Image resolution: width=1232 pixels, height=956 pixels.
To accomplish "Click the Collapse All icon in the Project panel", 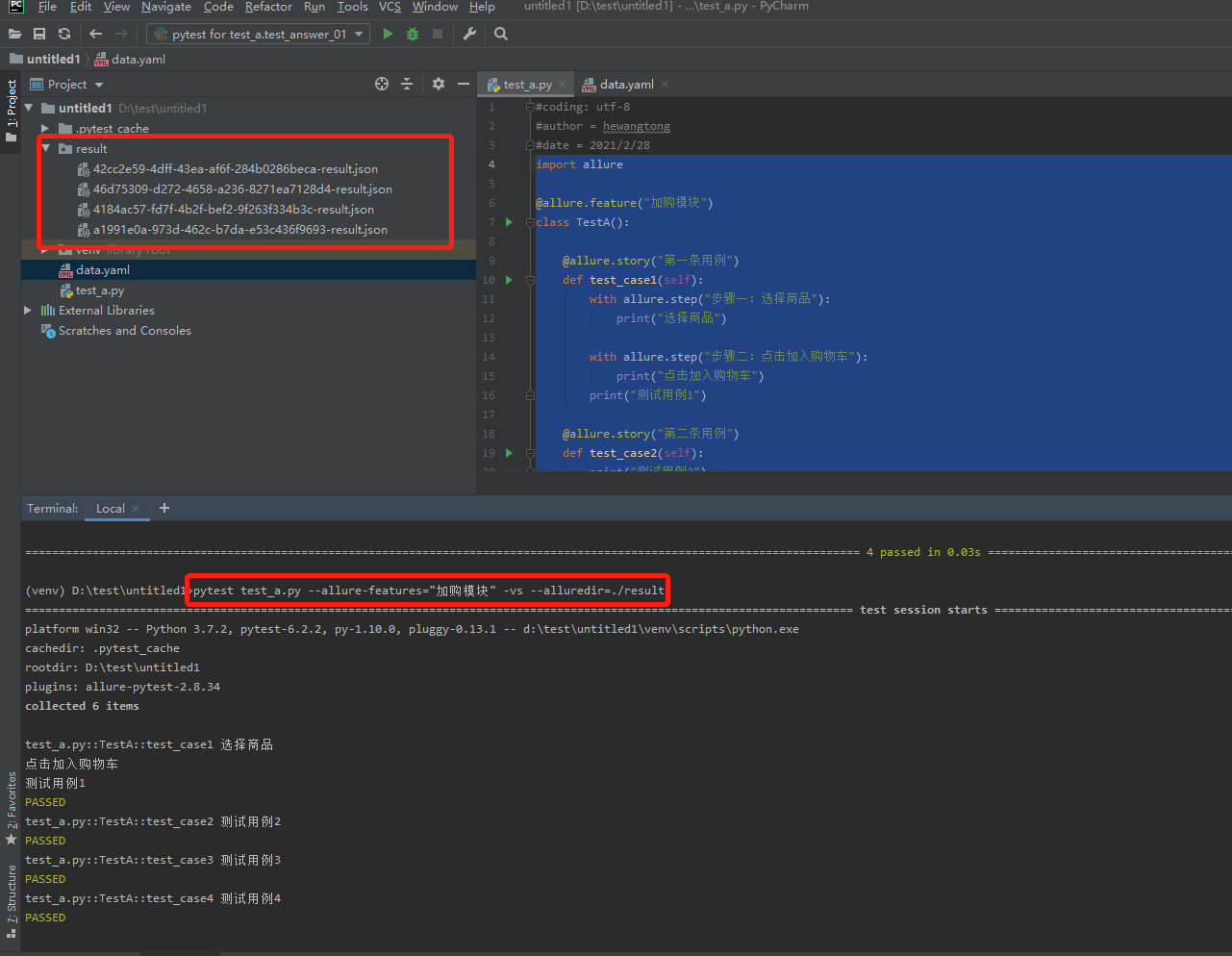I will (x=407, y=84).
